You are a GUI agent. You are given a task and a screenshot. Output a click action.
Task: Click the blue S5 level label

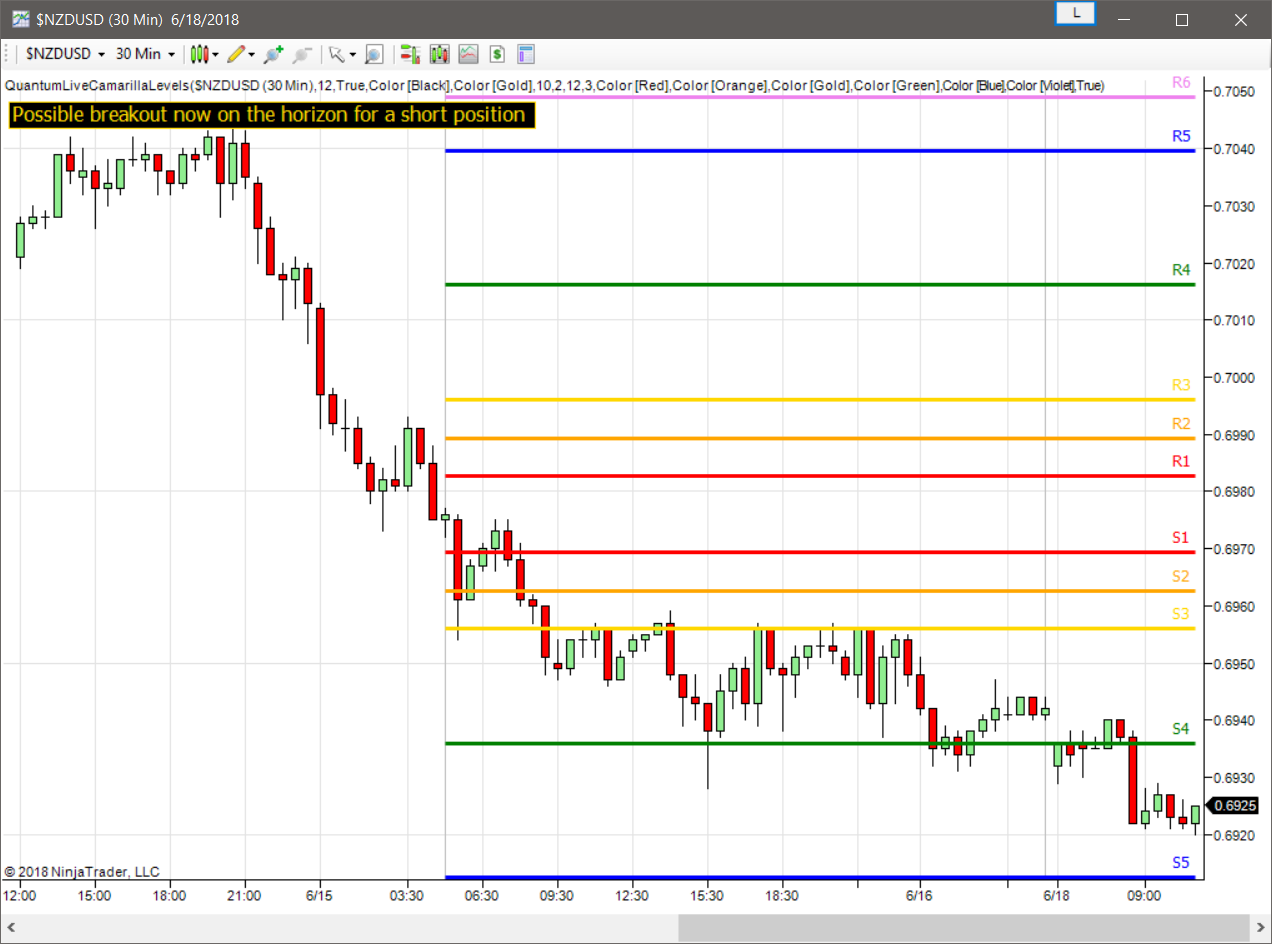[x=1181, y=863]
